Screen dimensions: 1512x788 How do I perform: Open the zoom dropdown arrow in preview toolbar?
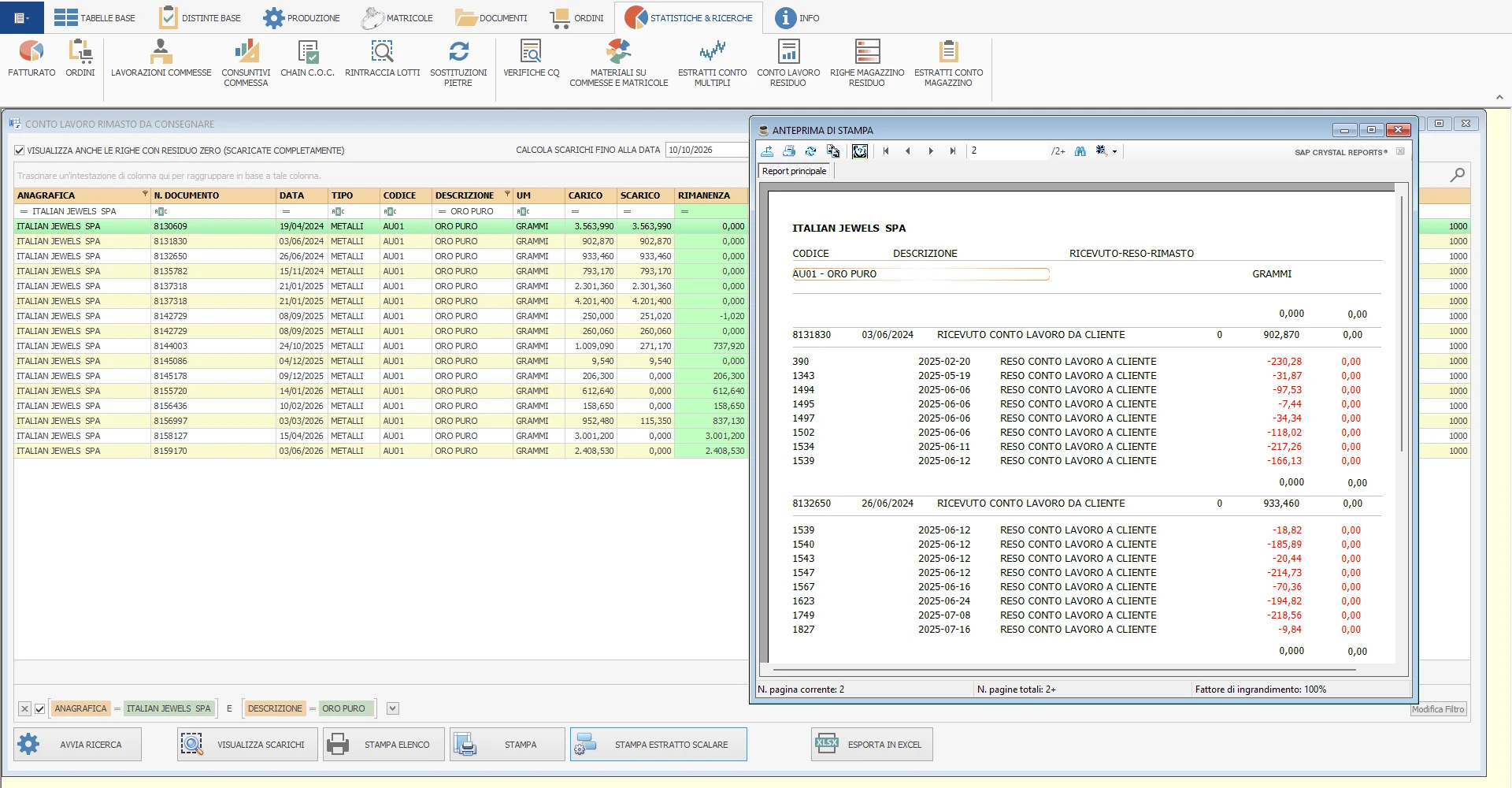(x=1114, y=152)
